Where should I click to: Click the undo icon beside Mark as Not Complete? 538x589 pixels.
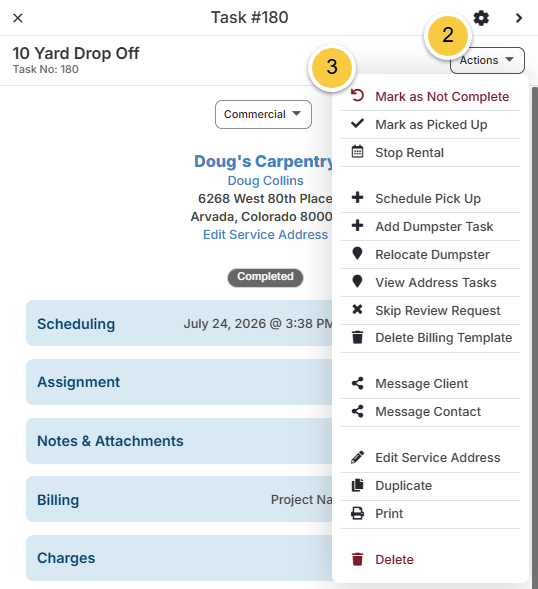click(x=357, y=96)
